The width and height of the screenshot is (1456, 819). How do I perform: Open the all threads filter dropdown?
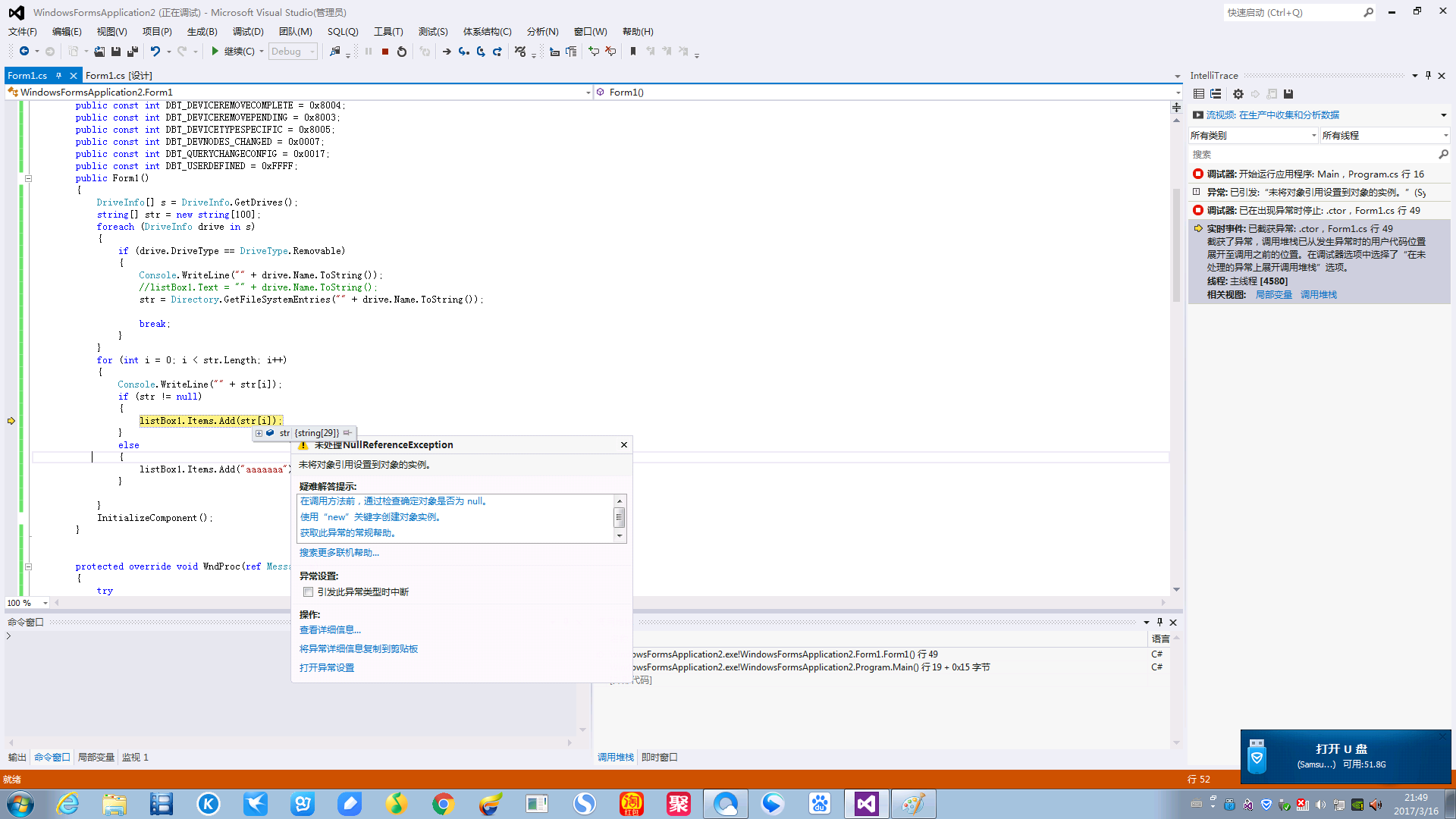[1385, 135]
